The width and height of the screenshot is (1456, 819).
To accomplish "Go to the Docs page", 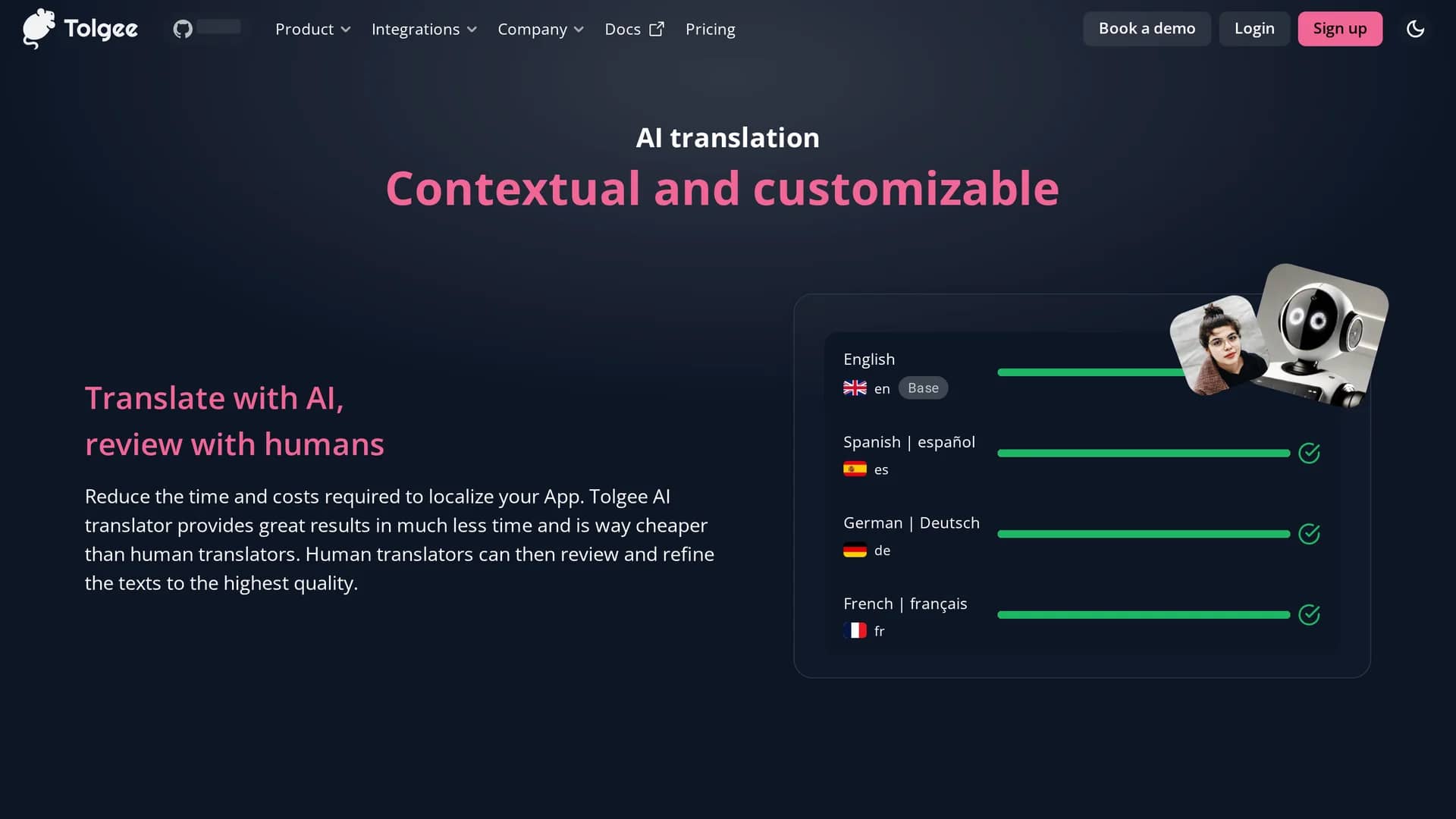I will pos(634,29).
